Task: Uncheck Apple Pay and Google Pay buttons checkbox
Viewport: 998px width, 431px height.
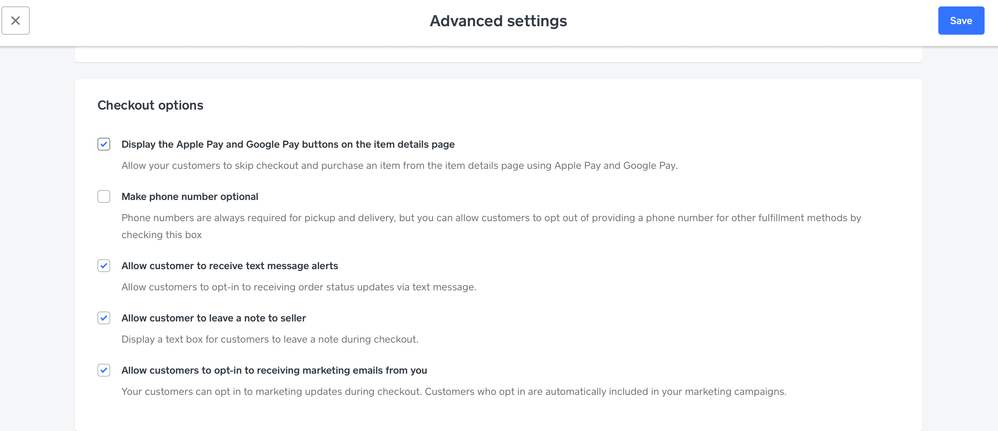Action: [x=104, y=144]
